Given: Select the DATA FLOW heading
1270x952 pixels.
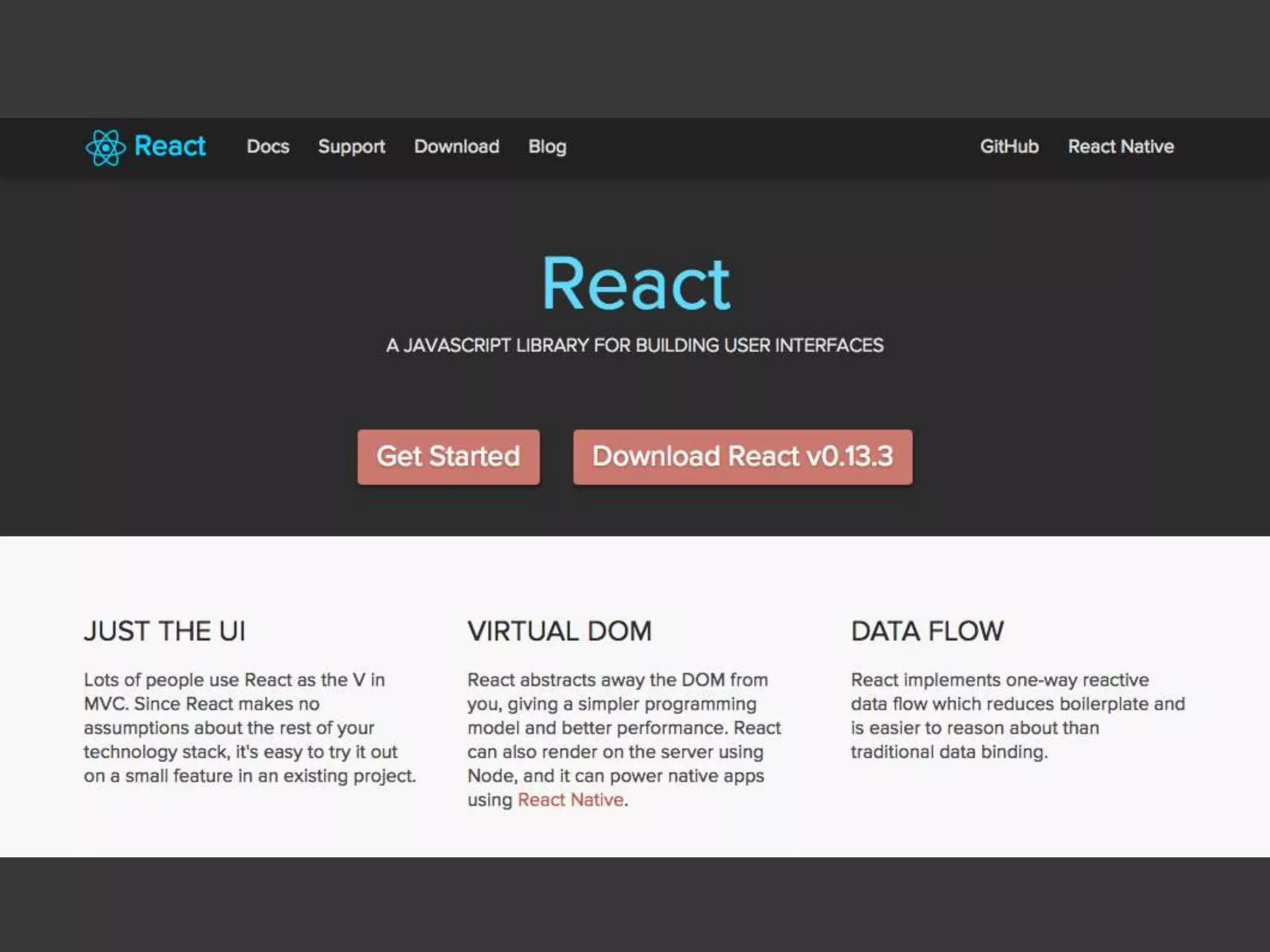Looking at the screenshot, I should click(x=927, y=631).
